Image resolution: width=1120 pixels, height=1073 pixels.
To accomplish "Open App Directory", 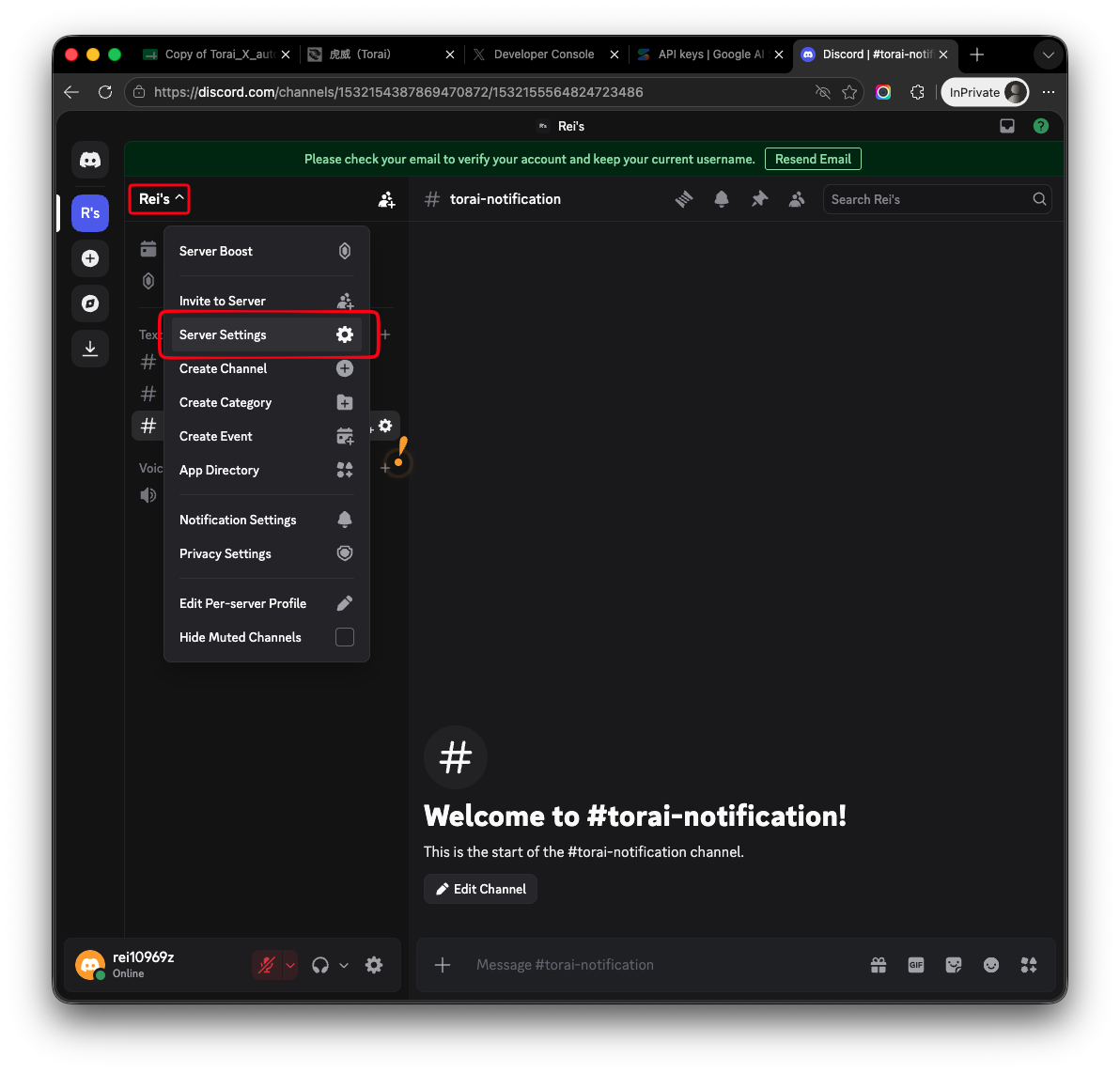I will [267, 470].
